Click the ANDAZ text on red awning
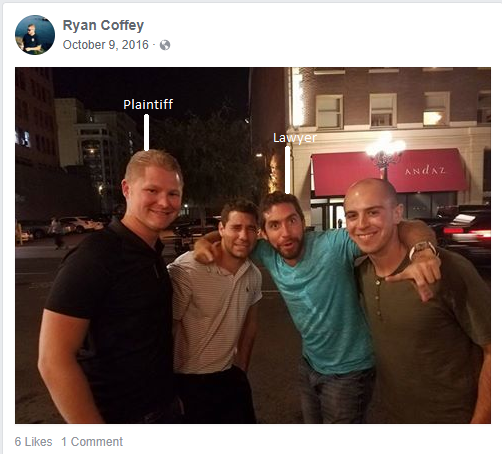 click(425, 171)
